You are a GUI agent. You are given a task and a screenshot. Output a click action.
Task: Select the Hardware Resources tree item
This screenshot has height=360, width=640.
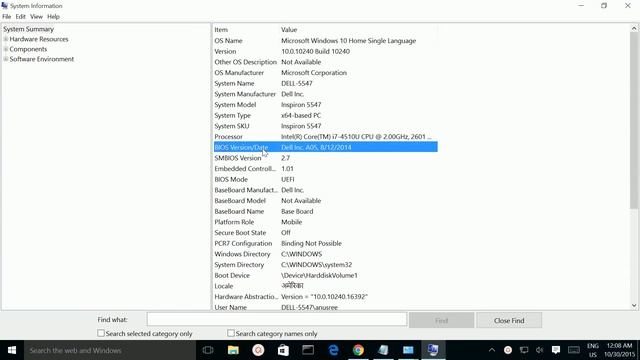[39, 39]
